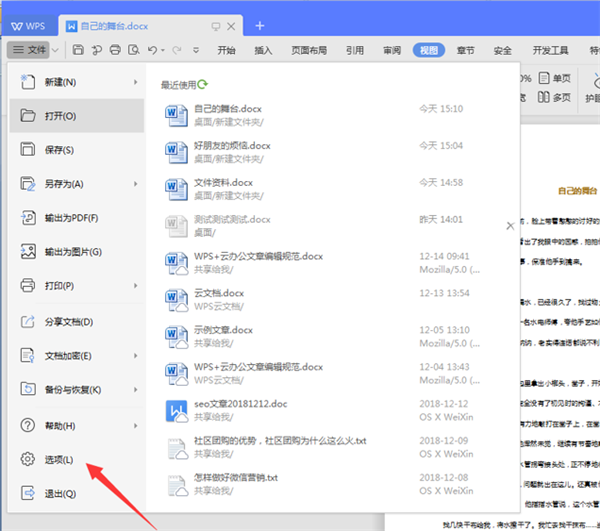Click the 退出(Q) exit icon

pyautogui.click(x=27, y=493)
